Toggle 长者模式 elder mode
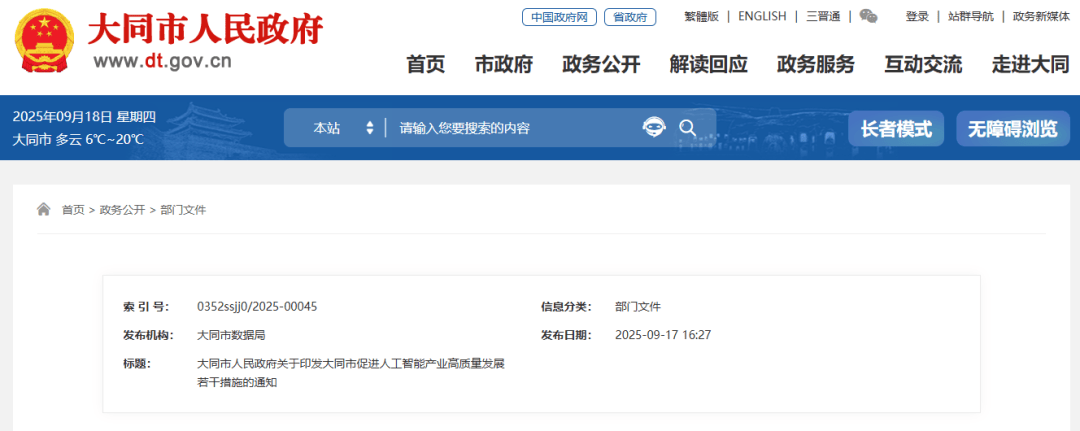 coord(896,128)
